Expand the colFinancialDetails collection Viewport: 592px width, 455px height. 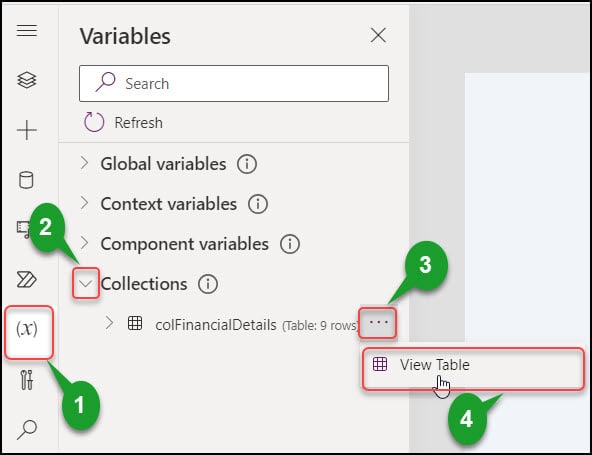point(109,323)
